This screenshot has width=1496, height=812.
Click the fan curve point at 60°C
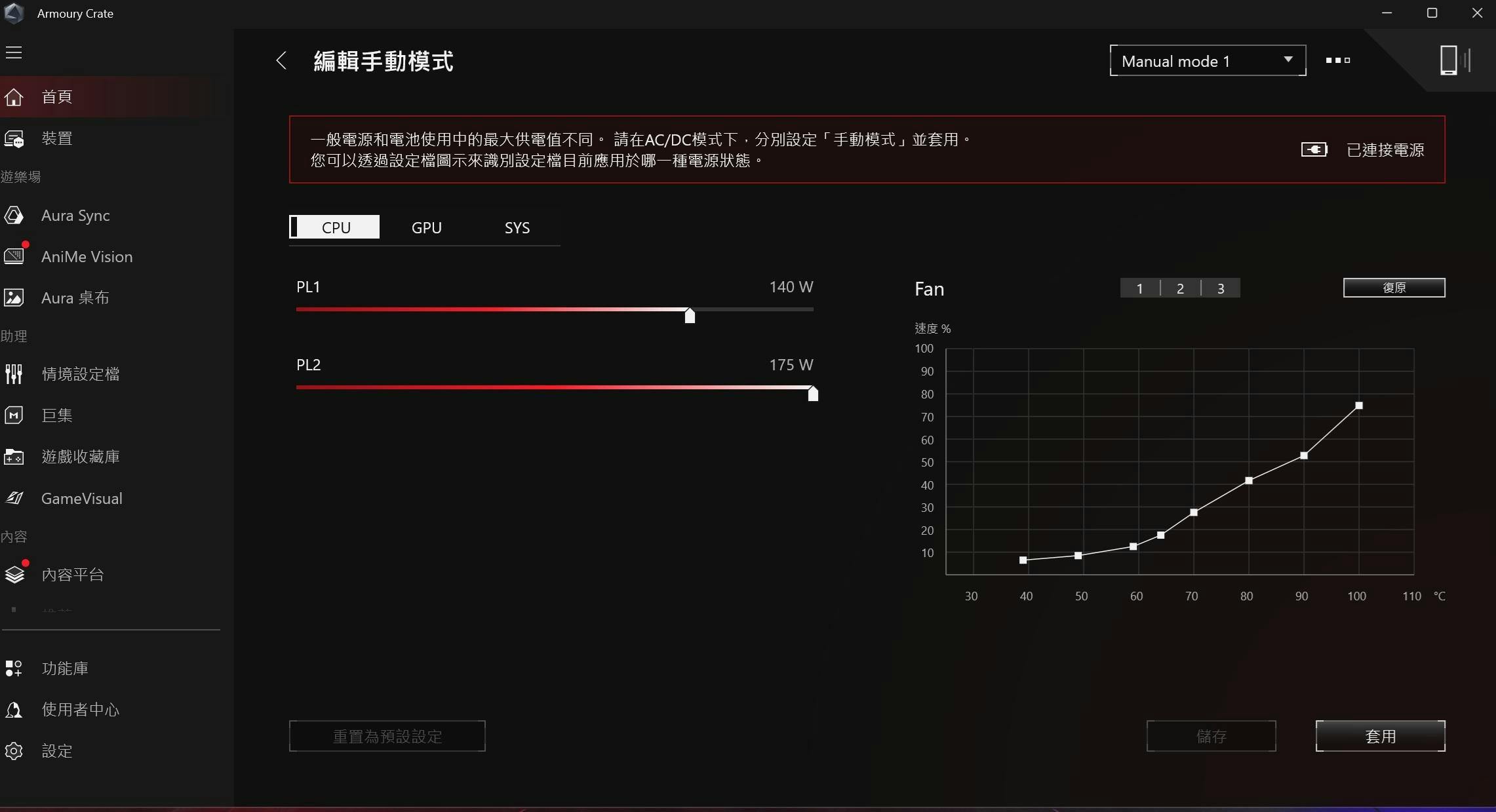pyautogui.click(x=1133, y=547)
